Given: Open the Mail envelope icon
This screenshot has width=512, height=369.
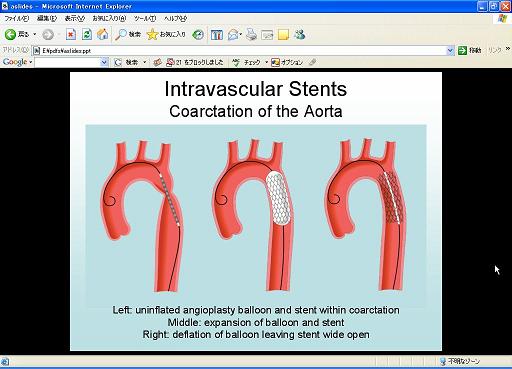Looking at the screenshot, I should (x=234, y=35).
